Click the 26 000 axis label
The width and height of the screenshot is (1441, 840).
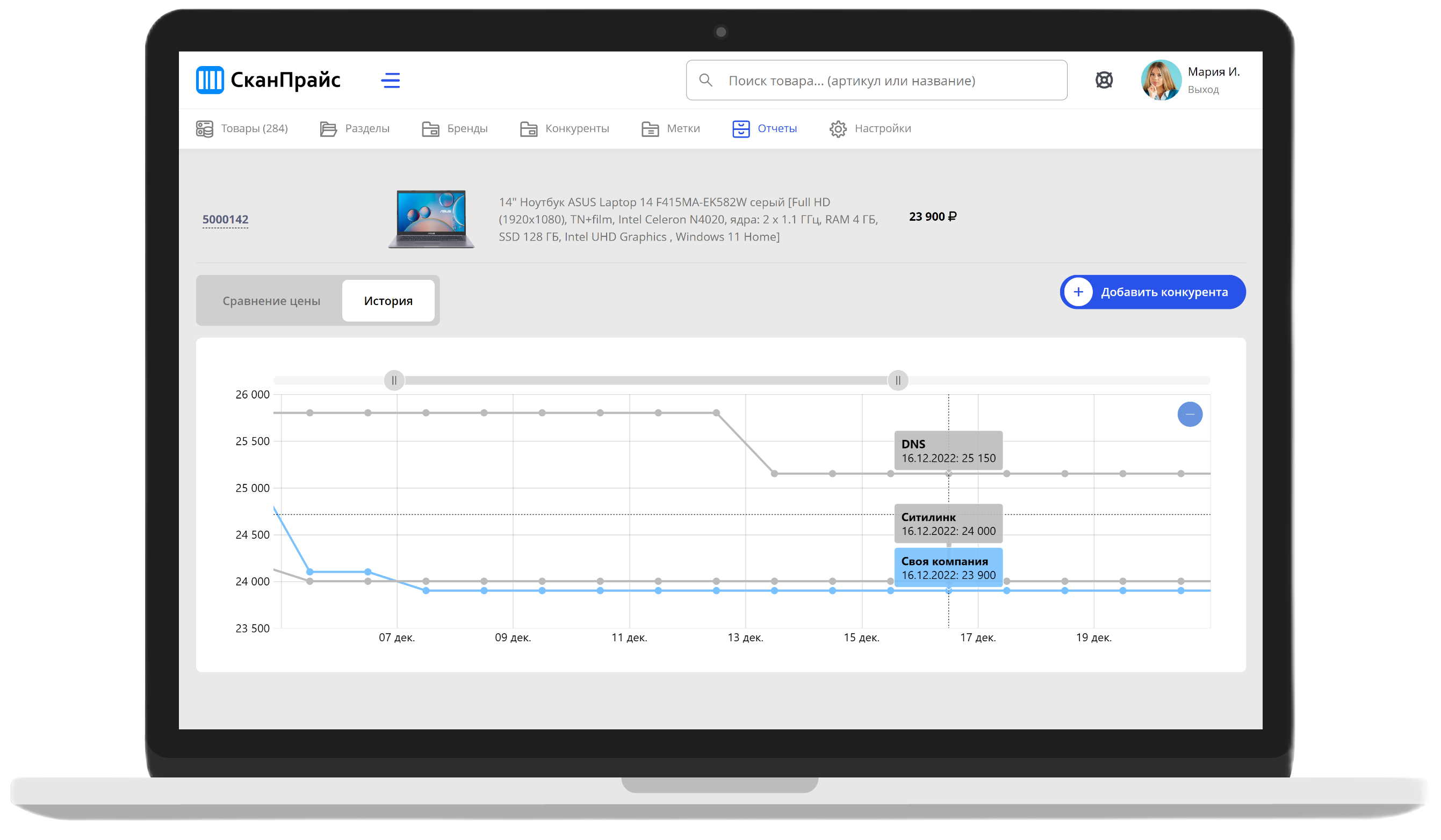coord(252,395)
